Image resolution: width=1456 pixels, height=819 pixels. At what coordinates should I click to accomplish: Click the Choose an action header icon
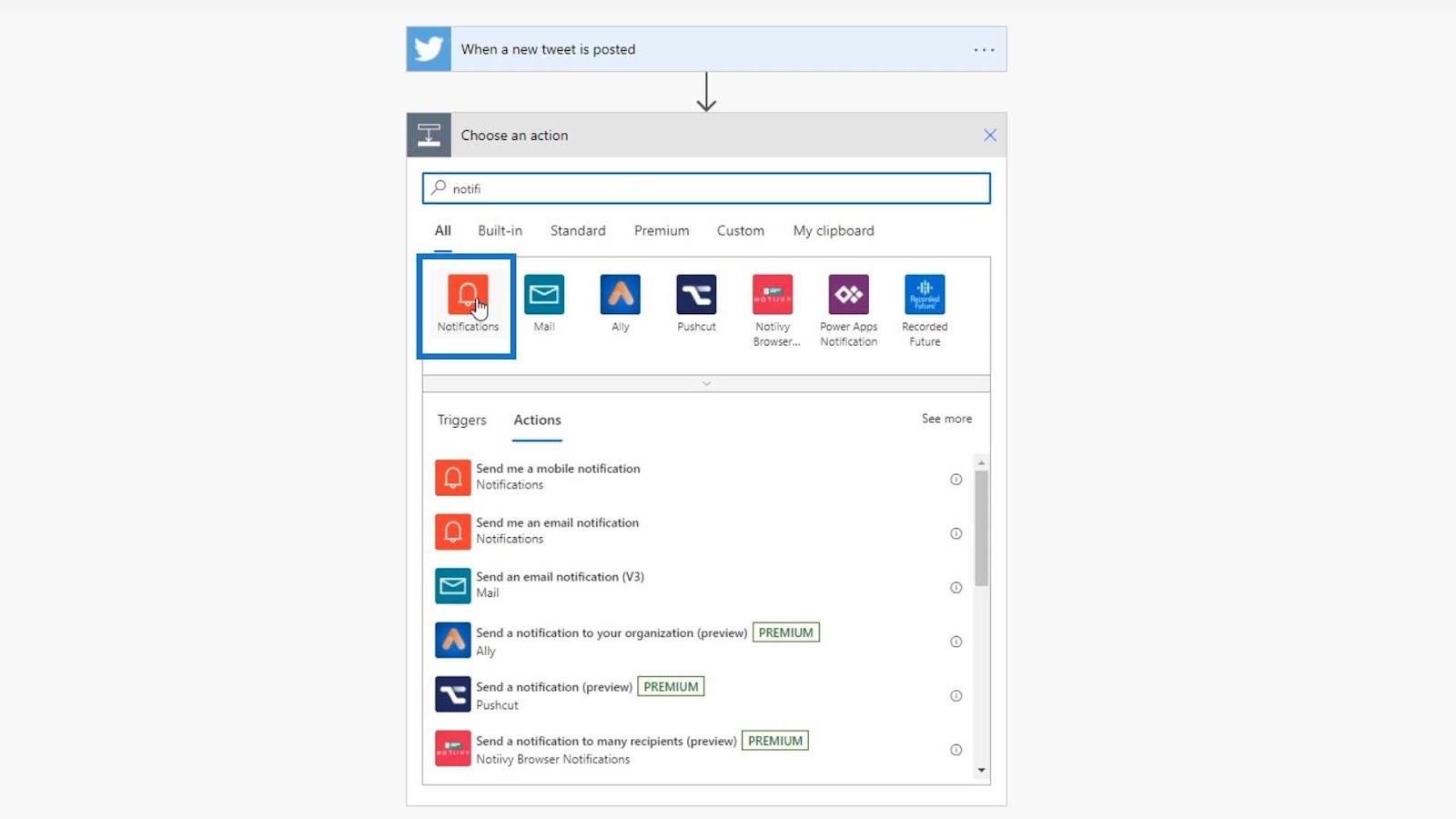429,136
